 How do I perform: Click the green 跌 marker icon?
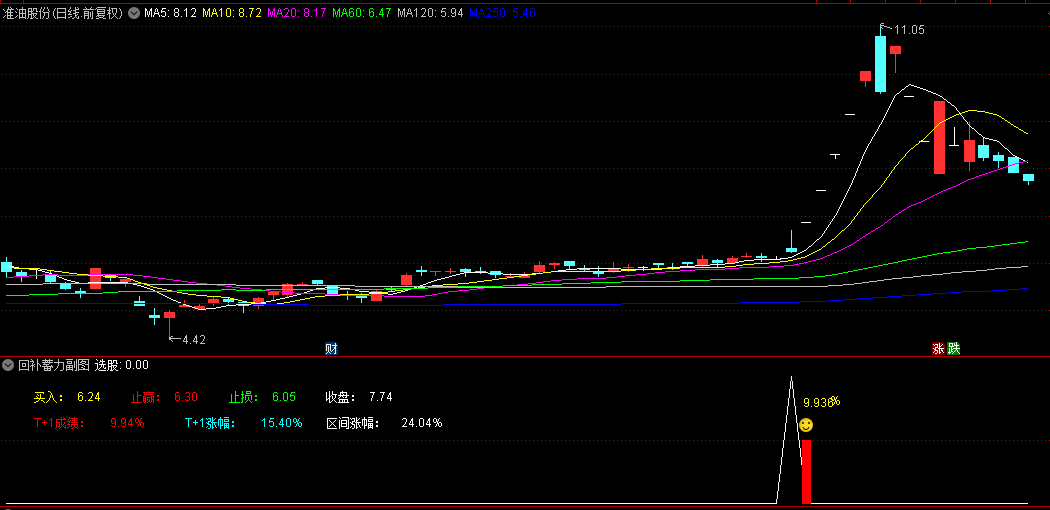pos(953,348)
